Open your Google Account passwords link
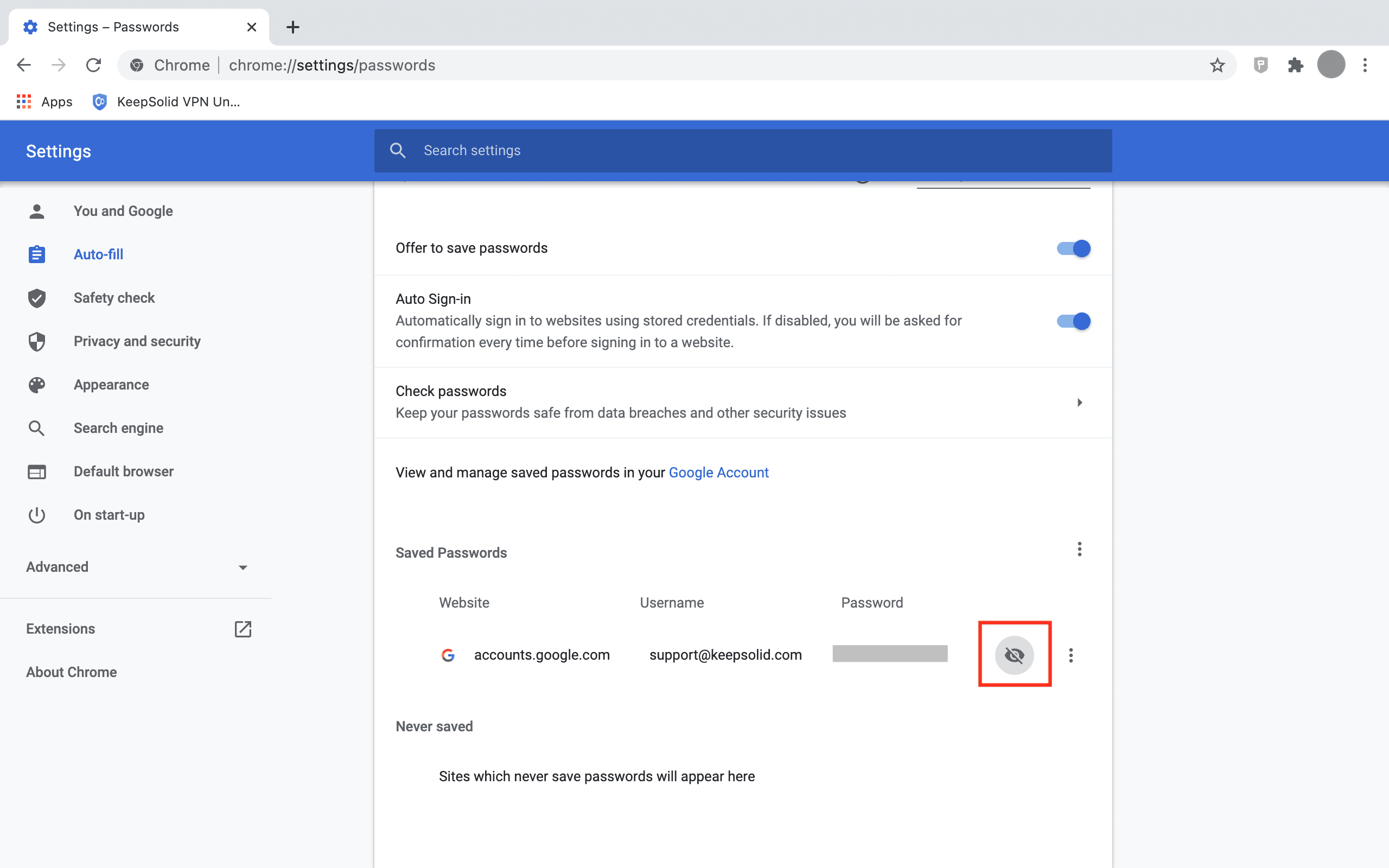 pyautogui.click(x=718, y=473)
